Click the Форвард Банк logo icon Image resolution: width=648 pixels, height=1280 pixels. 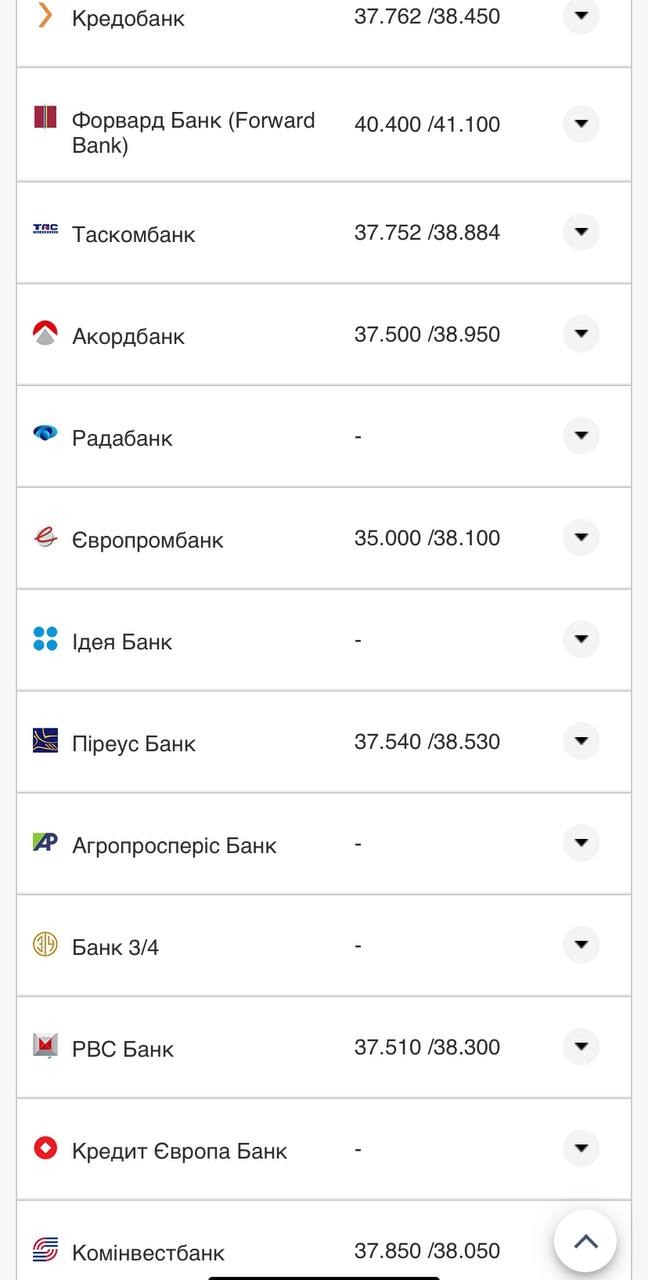(x=45, y=117)
